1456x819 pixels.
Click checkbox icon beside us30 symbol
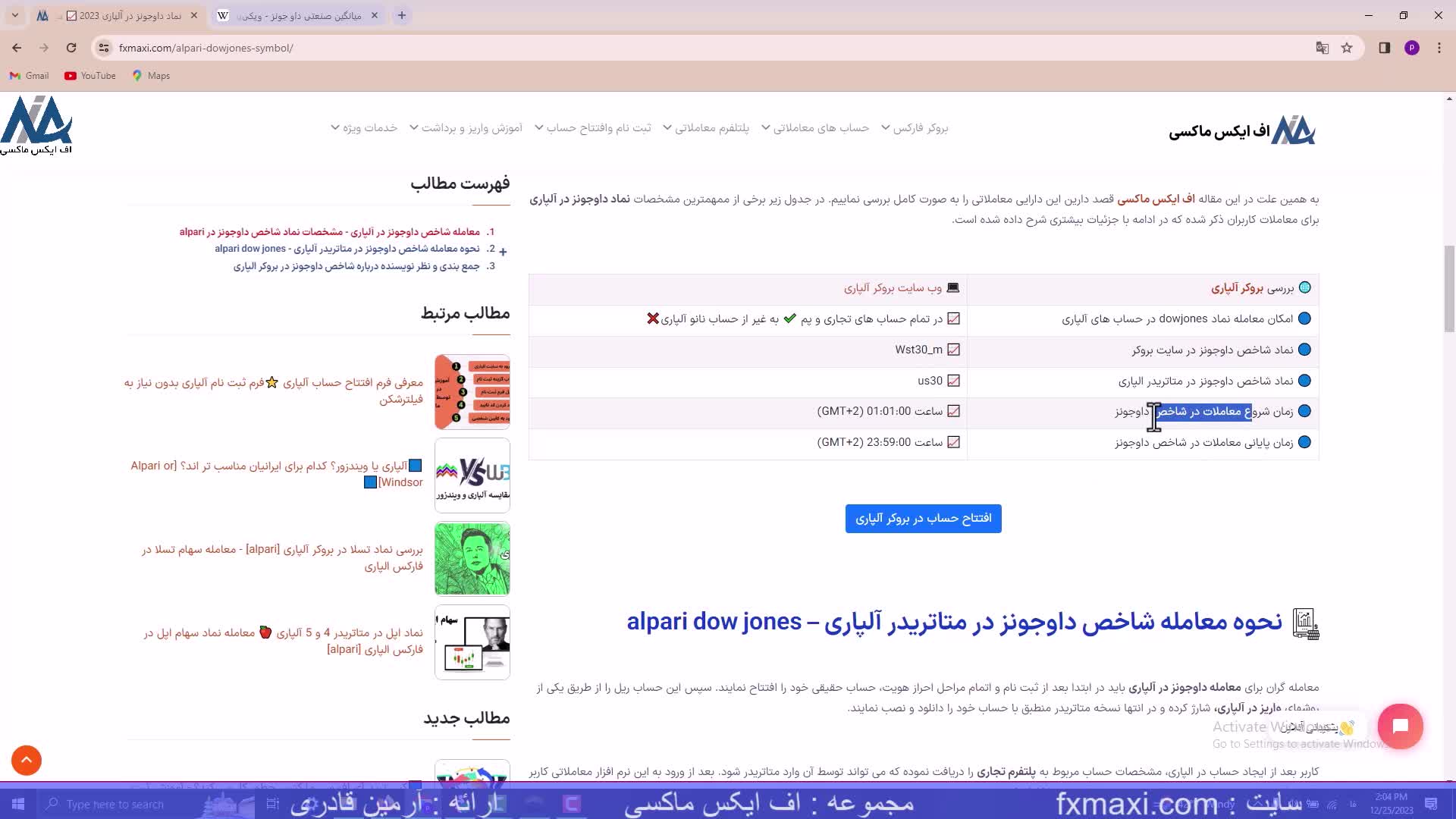[x=954, y=381]
